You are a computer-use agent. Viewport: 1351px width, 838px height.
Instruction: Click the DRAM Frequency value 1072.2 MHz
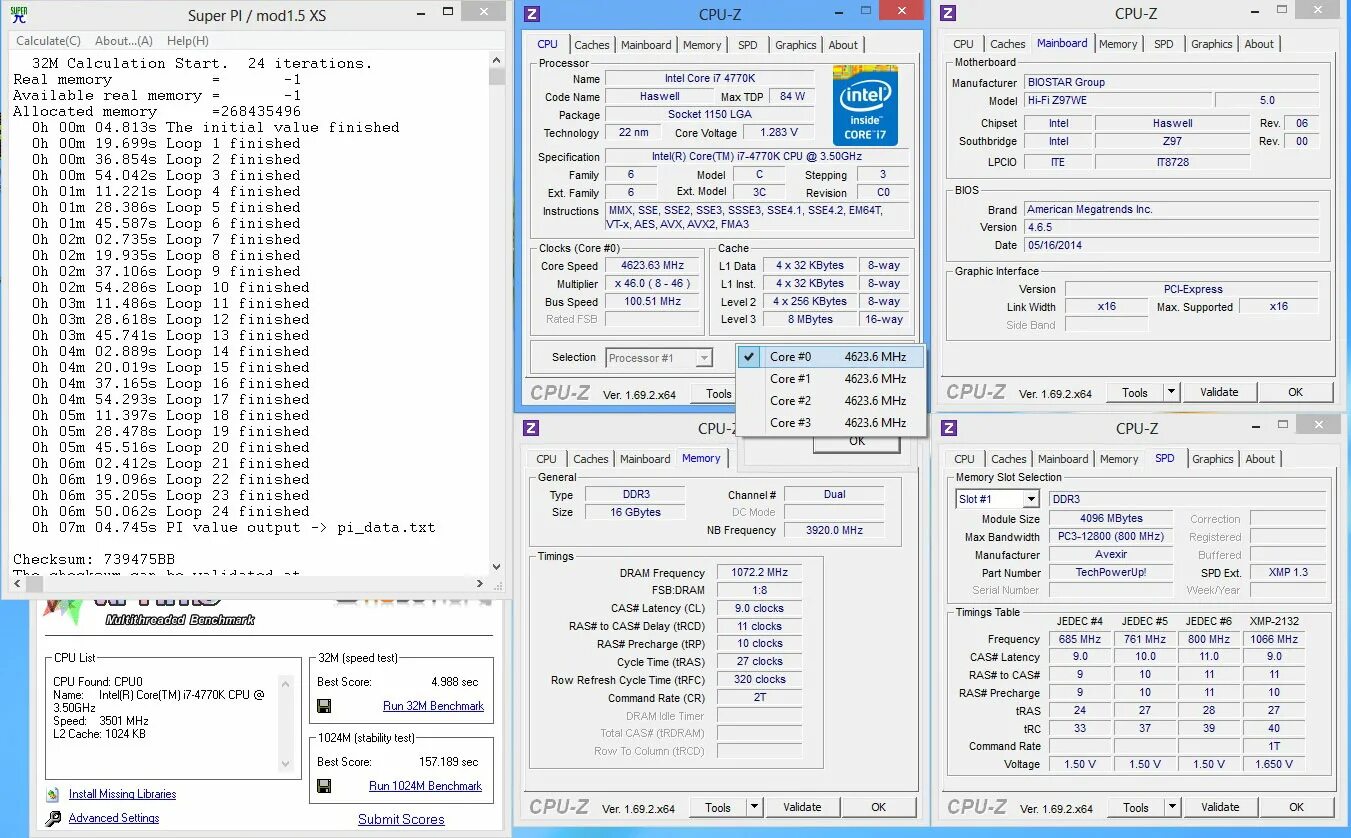pos(761,573)
